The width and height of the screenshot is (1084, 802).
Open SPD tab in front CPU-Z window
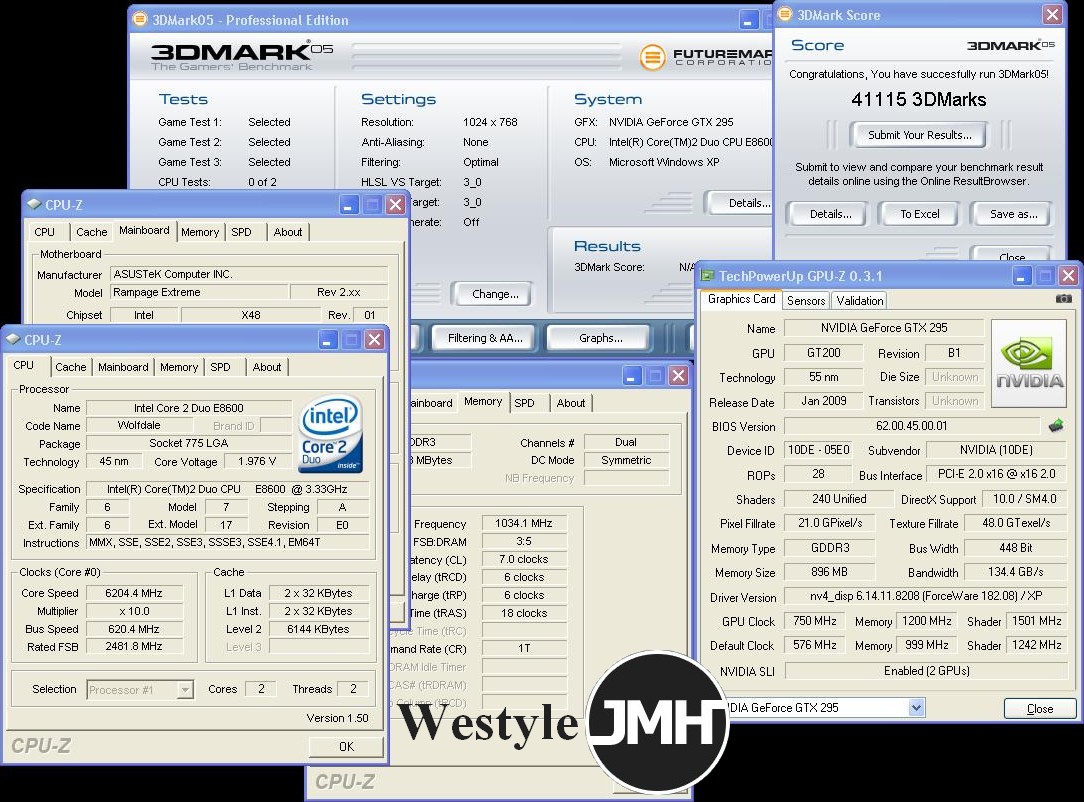(221, 367)
